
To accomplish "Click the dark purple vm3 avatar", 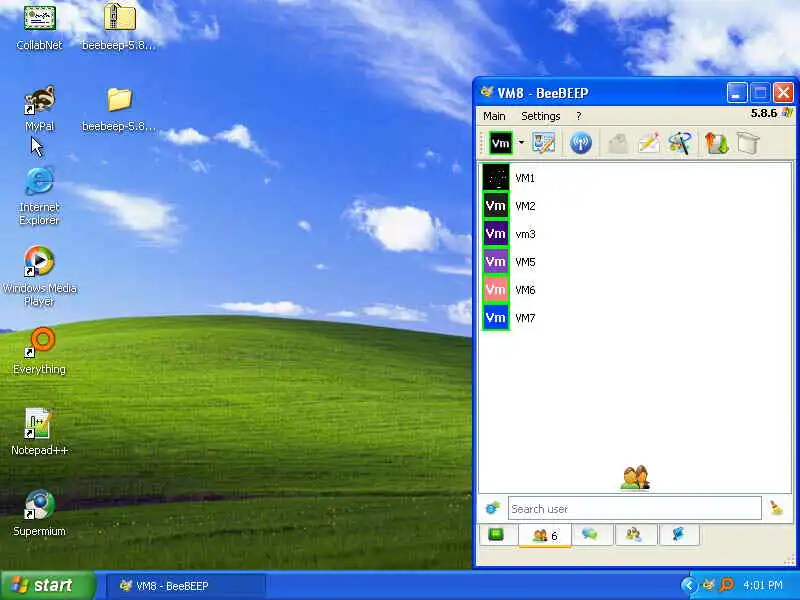I will [495, 234].
